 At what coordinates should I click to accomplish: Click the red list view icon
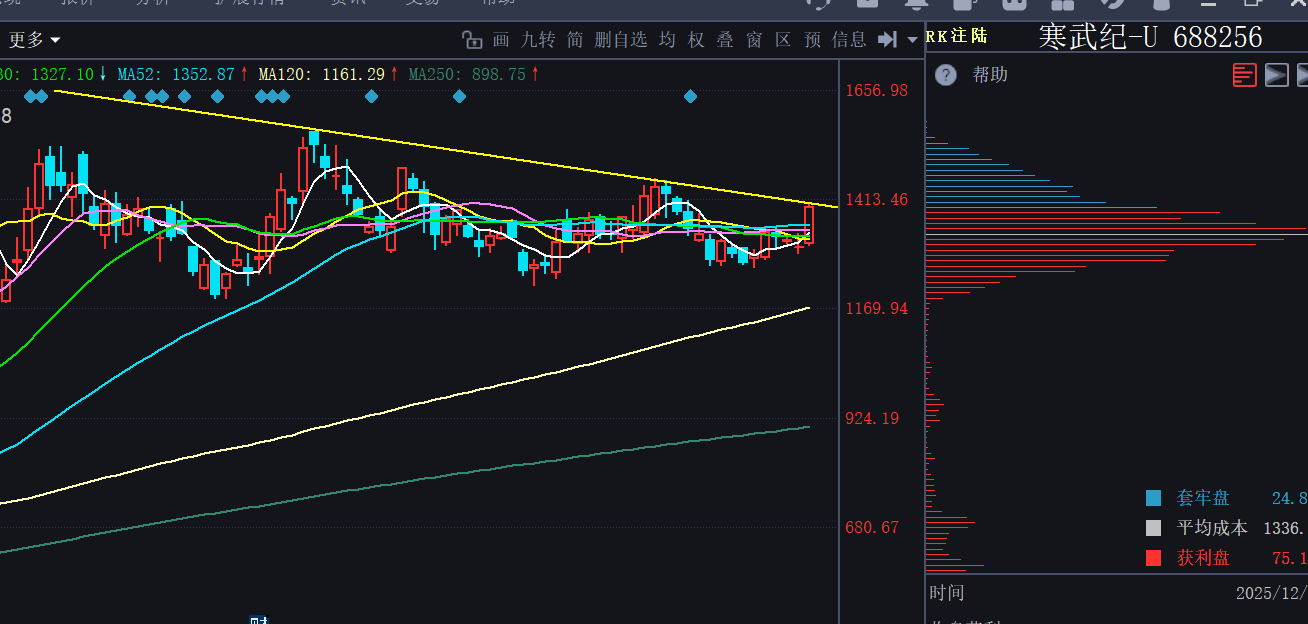pos(1244,75)
